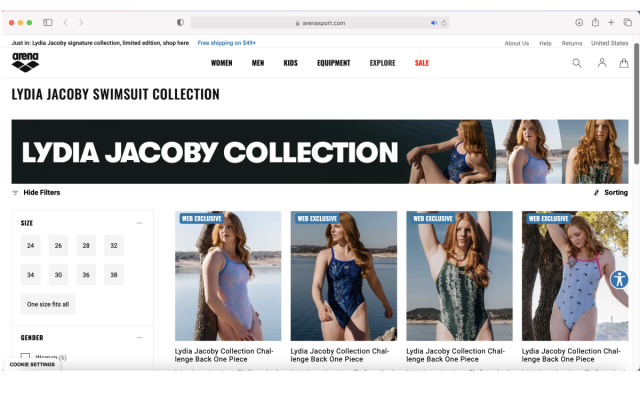The height and width of the screenshot is (400, 640).
Task: Click the page vertical scrollbar
Action: [636, 104]
